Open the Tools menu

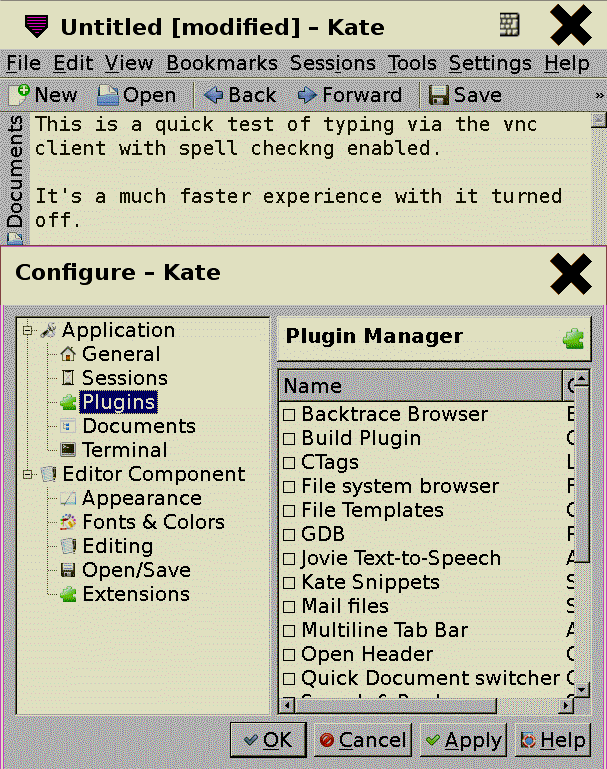pyautogui.click(x=412, y=63)
